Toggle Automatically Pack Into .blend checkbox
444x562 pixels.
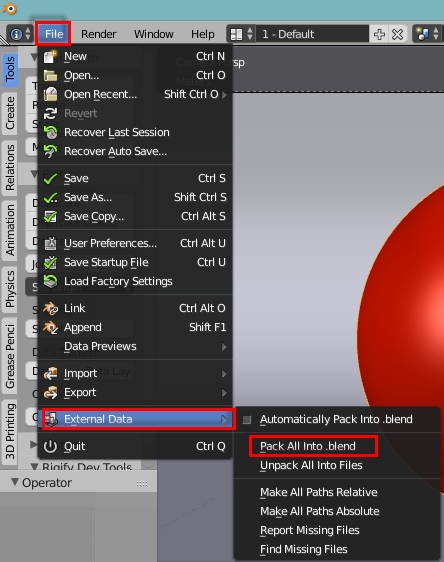coord(247,419)
